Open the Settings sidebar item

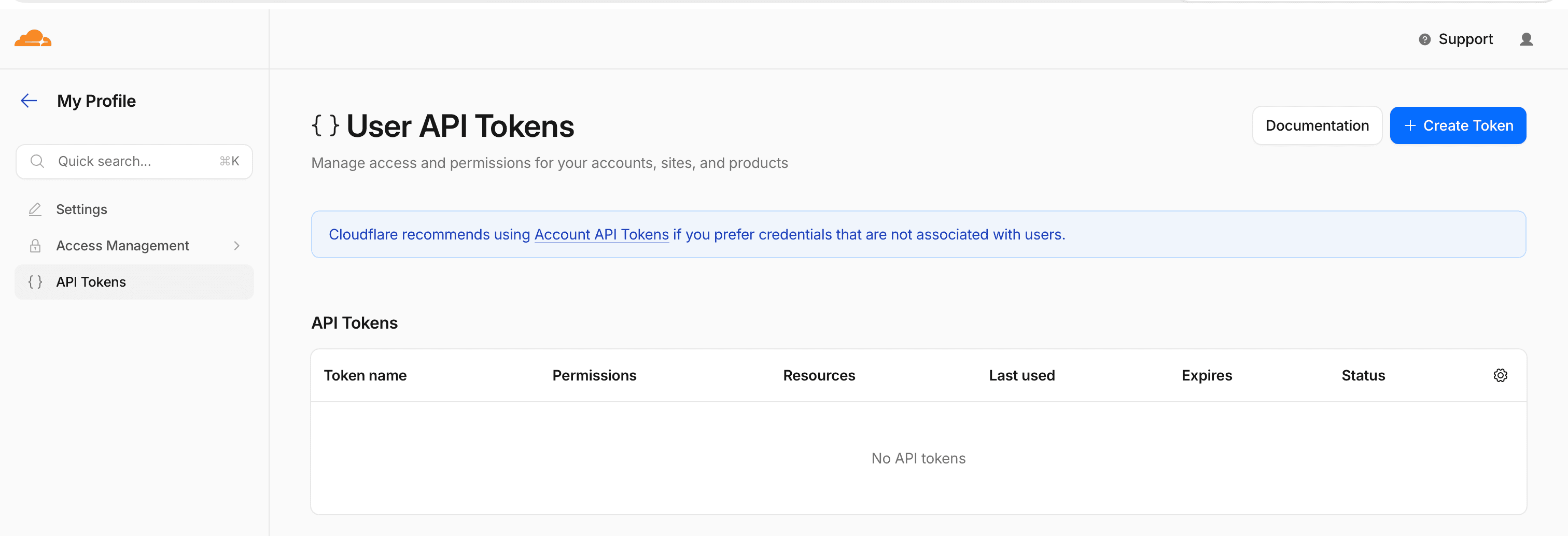(x=134, y=209)
